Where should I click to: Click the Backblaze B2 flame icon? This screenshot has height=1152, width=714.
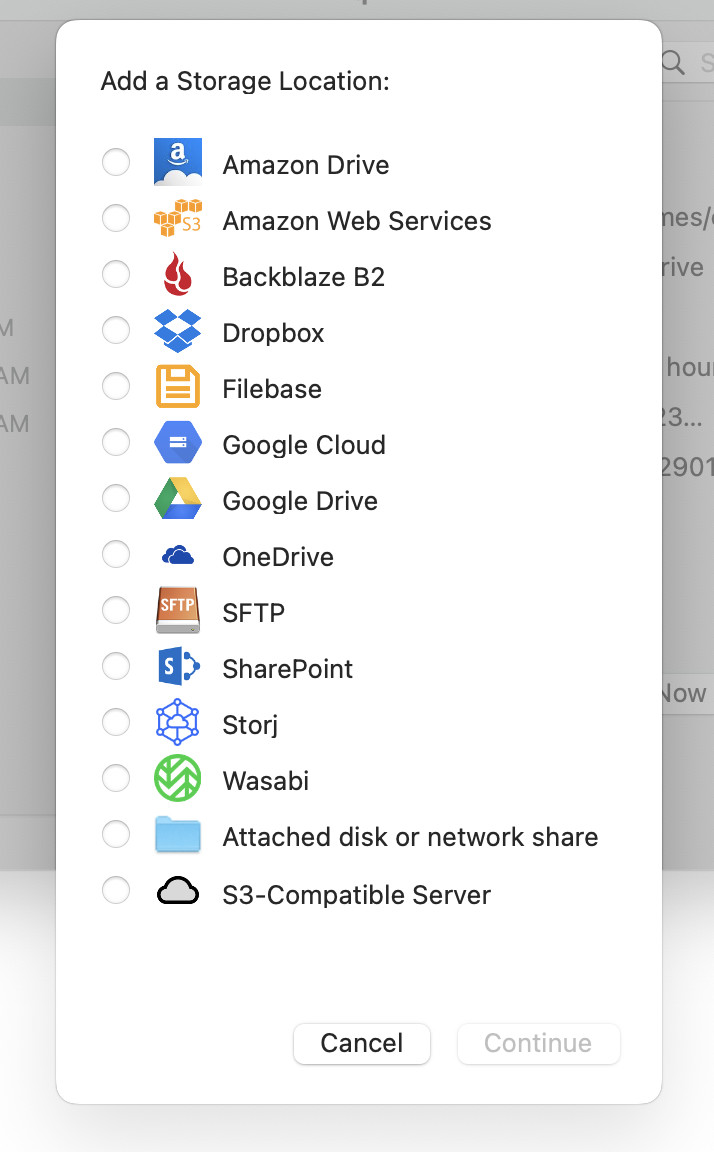[x=178, y=274]
